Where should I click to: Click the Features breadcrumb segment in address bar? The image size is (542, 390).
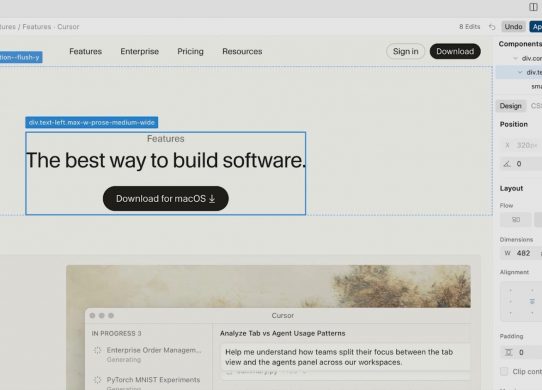pos(37,27)
